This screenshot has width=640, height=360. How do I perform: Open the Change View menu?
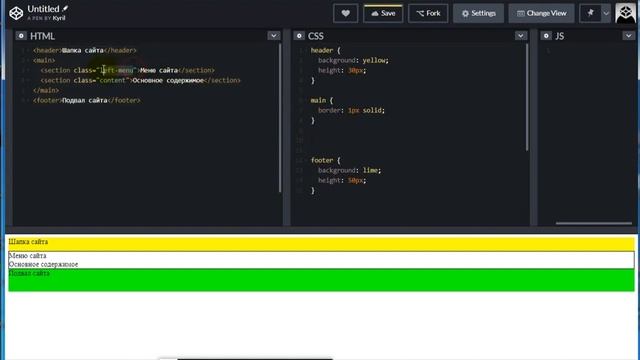(541, 13)
